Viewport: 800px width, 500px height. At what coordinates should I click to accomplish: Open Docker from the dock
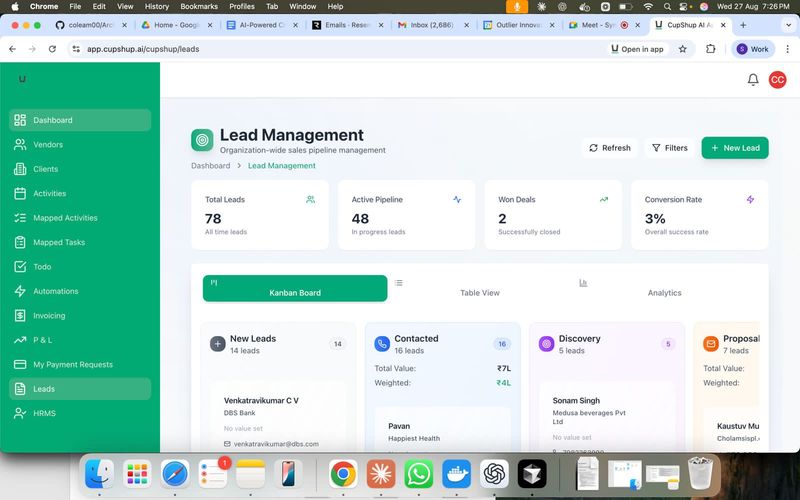coord(457,474)
